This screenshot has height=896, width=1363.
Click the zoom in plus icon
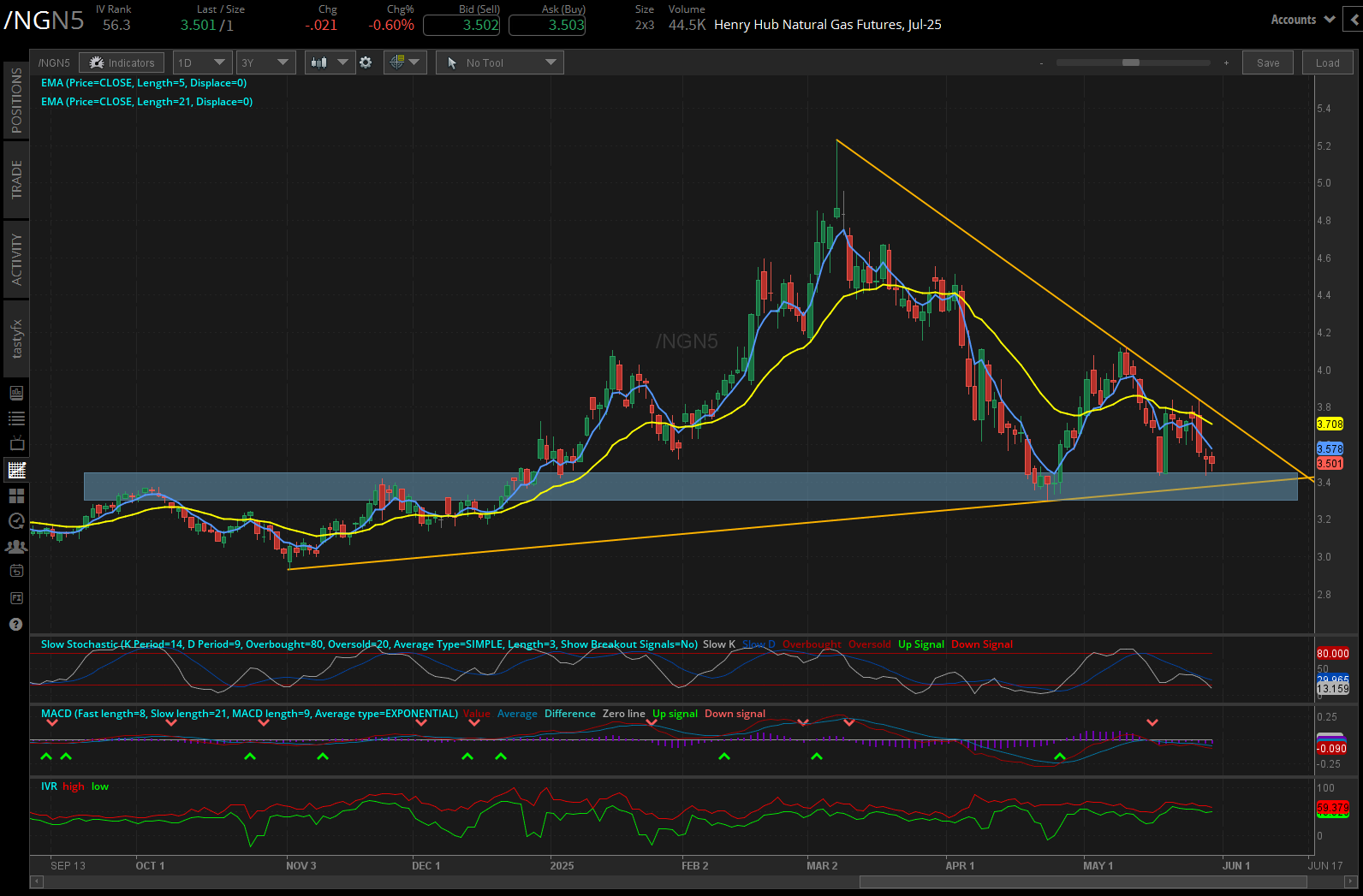pyautogui.click(x=1226, y=62)
